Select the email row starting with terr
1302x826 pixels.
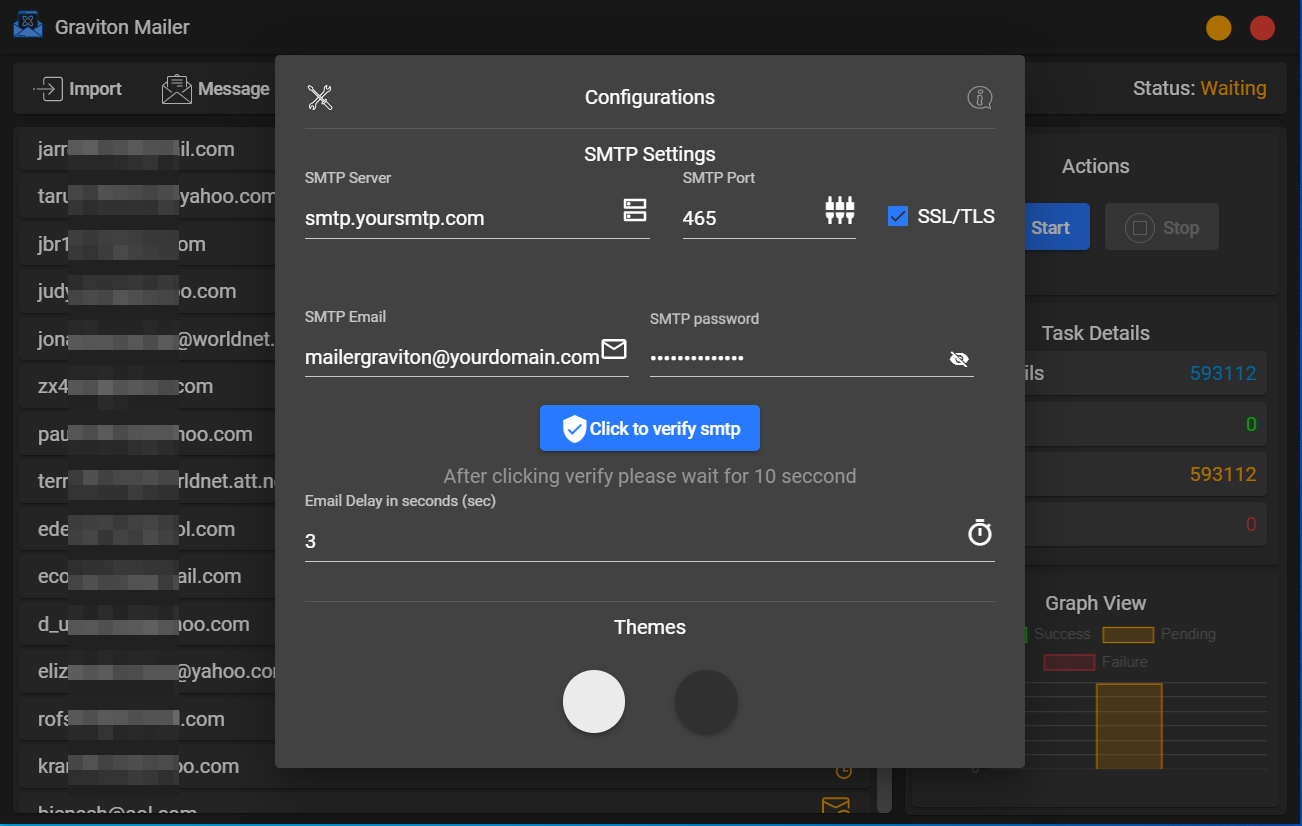(x=148, y=481)
